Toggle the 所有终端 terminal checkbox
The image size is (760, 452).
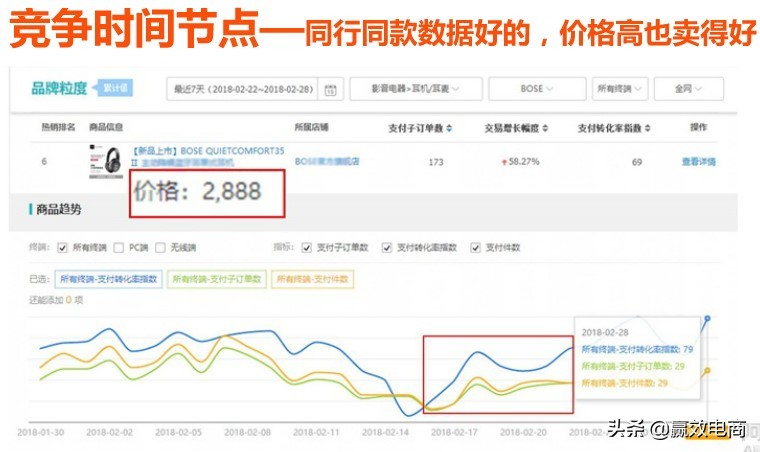(62, 248)
